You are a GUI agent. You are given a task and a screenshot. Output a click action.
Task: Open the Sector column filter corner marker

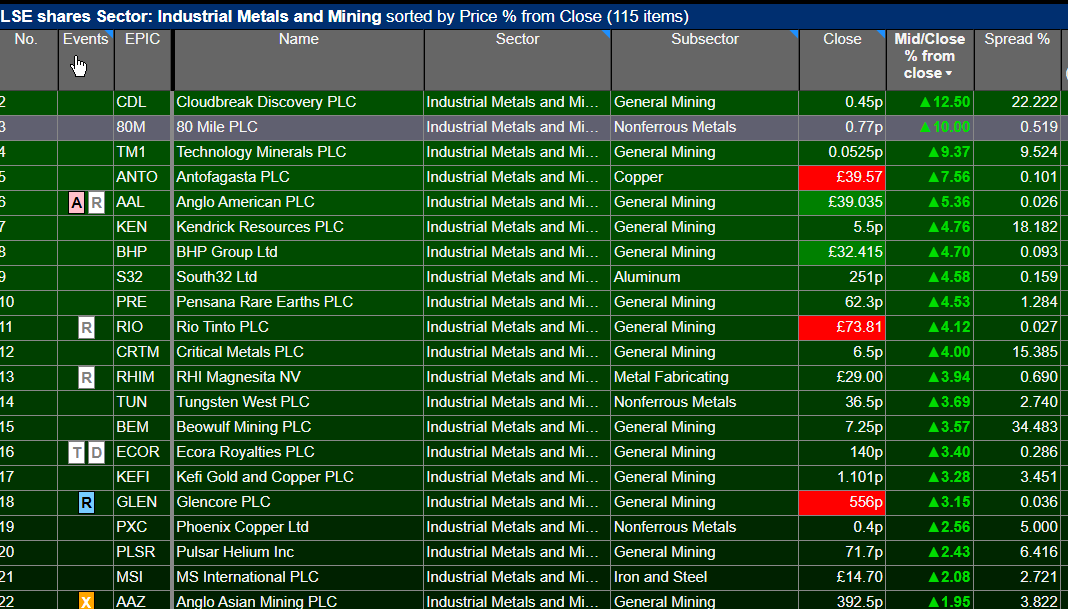(x=606, y=33)
